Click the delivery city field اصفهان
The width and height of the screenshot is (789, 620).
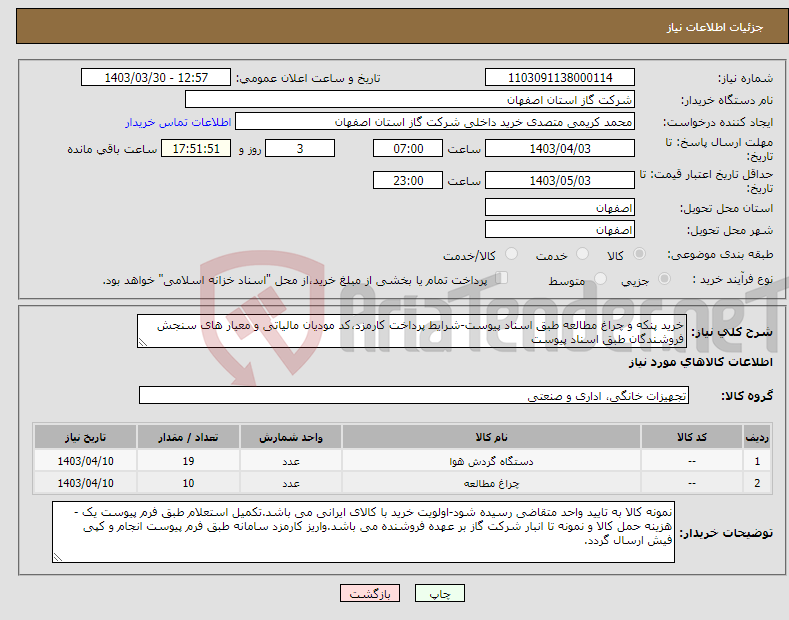pos(560,229)
